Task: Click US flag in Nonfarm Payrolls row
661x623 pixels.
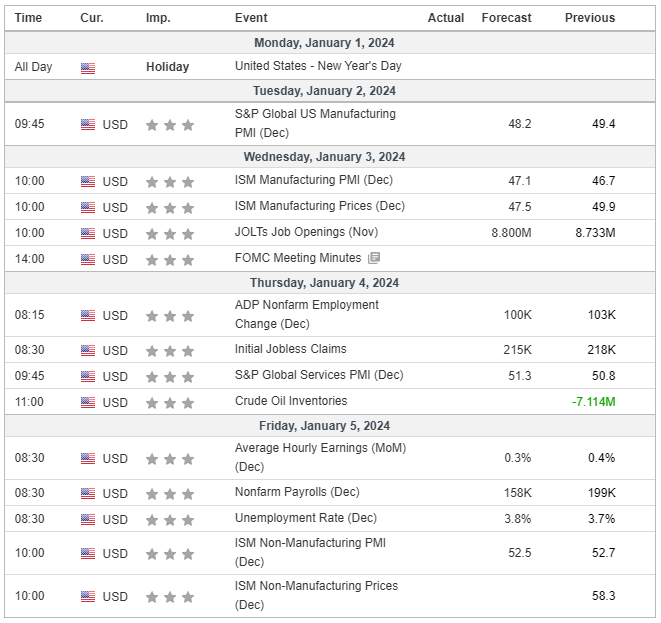Action: click(88, 493)
